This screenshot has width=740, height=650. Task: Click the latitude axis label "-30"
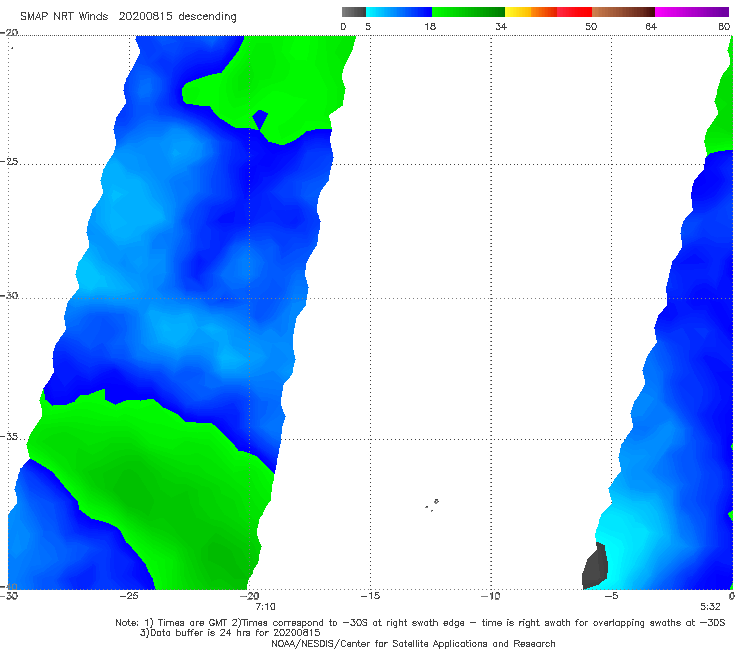click(9, 295)
